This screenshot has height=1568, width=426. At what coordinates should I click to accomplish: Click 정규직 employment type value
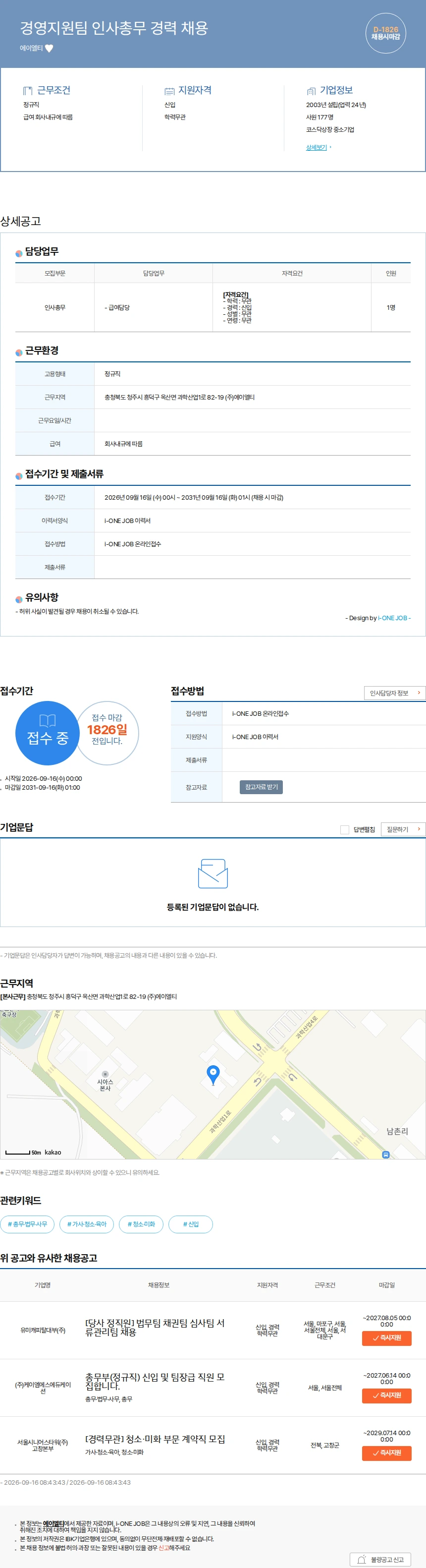112,374
